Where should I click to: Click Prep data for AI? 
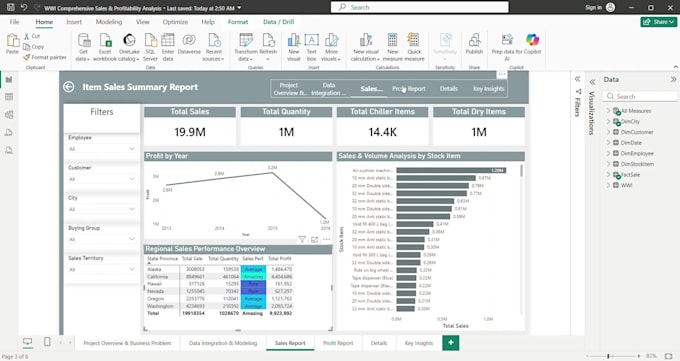[x=507, y=47]
